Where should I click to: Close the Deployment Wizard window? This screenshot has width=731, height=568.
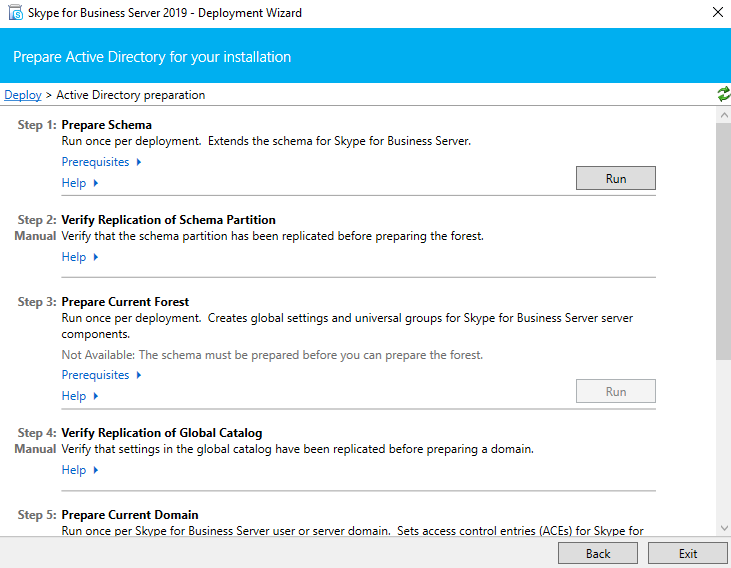tap(718, 13)
